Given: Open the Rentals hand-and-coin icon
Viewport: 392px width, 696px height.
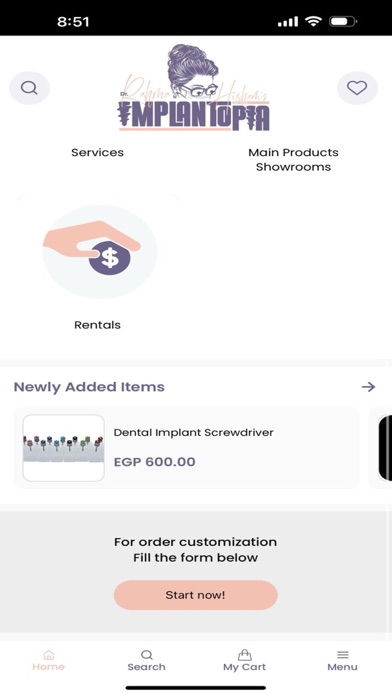Looking at the screenshot, I should pos(100,252).
